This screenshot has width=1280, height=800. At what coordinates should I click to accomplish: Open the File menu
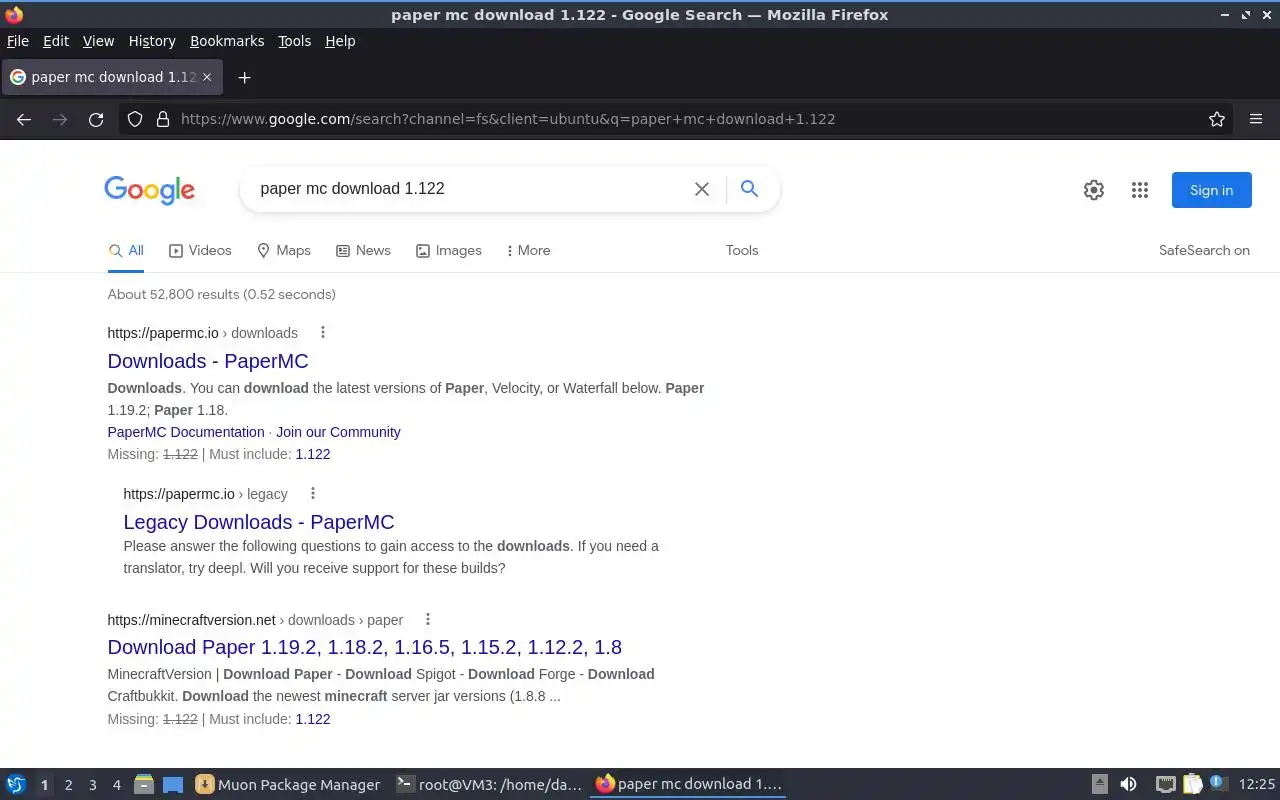tap(18, 41)
